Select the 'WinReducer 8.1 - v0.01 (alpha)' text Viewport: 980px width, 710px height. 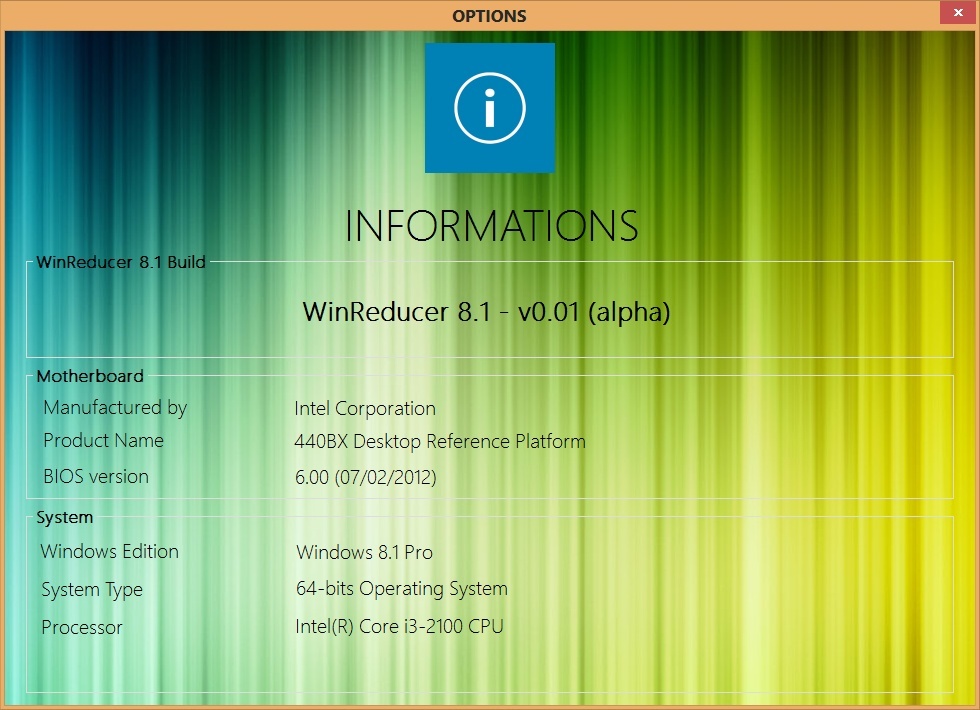tap(486, 311)
